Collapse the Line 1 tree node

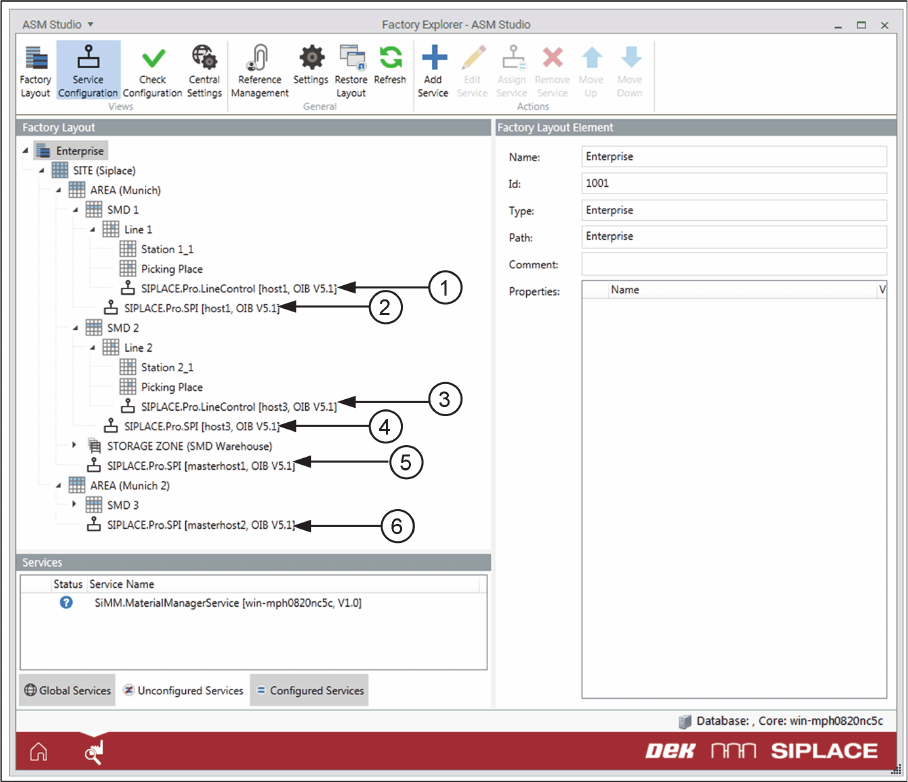point(91,230)
